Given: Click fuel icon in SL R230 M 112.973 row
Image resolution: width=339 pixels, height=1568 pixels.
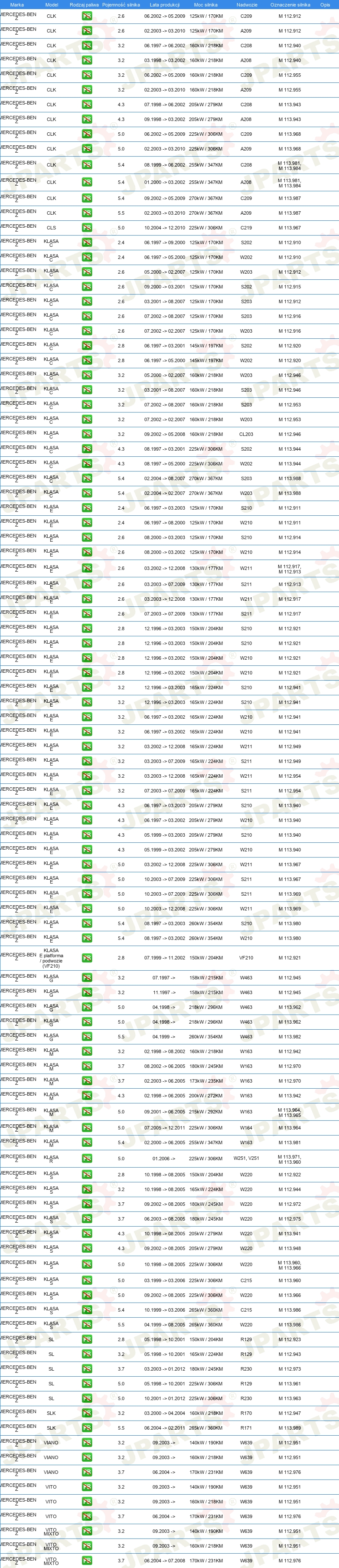Looking at the screenshot, I should pyautogui.click(x=87, y=1369).
